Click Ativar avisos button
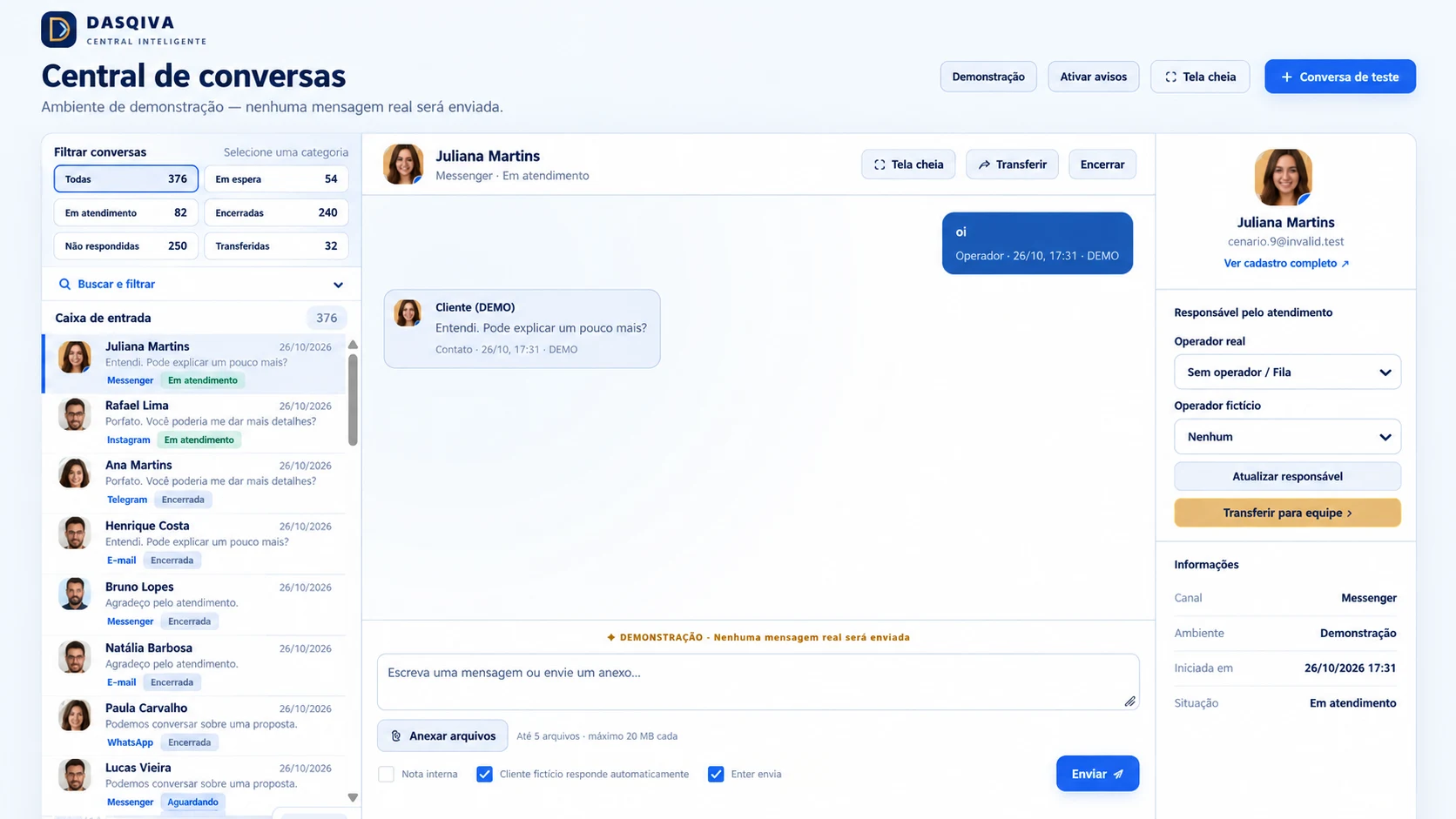 (1093, 77)
